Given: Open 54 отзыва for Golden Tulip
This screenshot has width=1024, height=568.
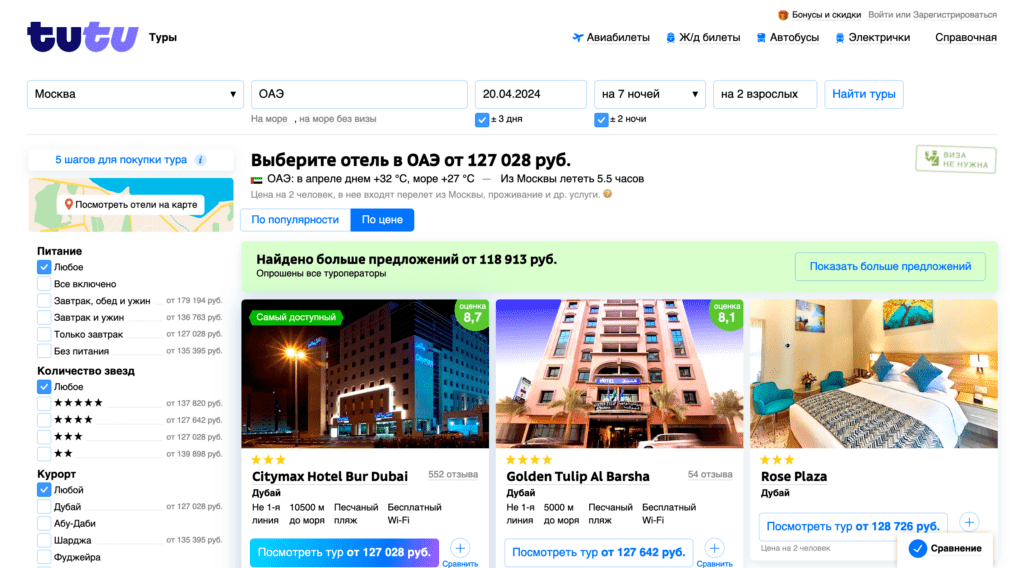Looking at the screenshot, I should click(710, 475).
